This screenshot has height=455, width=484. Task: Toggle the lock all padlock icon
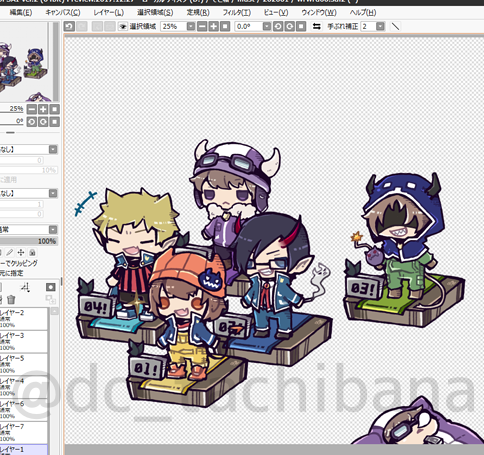(x=32, y=253)
